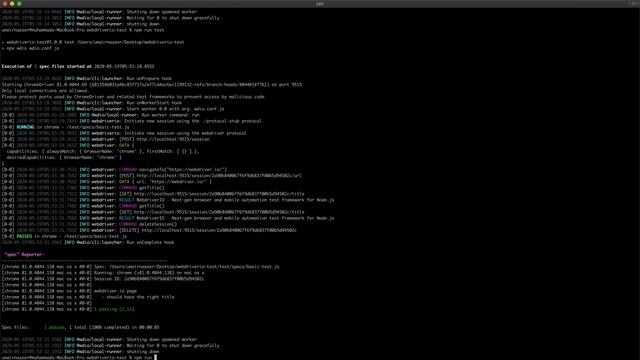This screenshot has height=360, width=640.
Task: Click the '"spec" Reporter:' heading
Action: click(x=24, y=255)
